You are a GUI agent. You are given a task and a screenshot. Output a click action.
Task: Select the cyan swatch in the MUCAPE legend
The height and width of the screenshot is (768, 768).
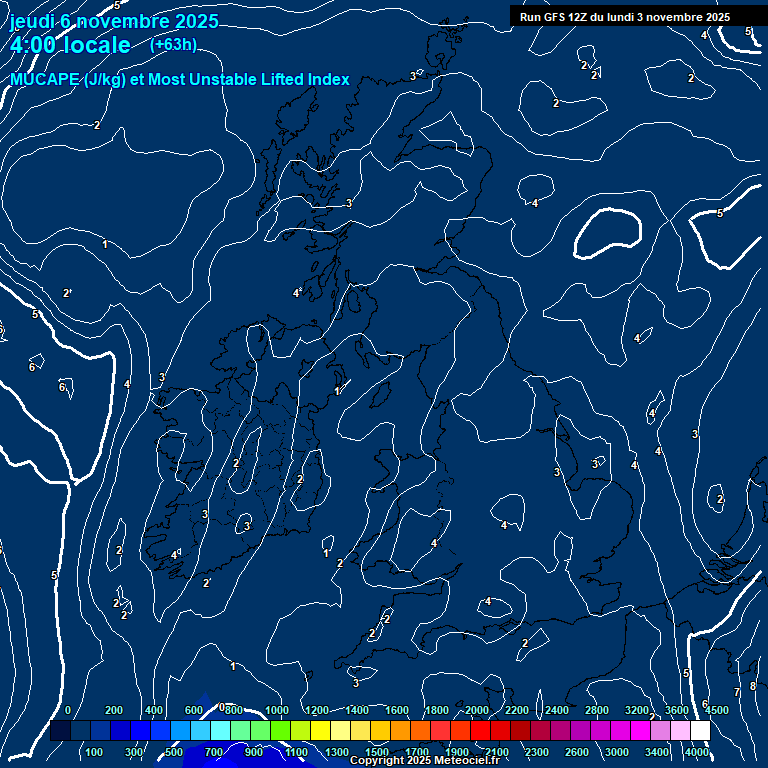coord(220,730)
